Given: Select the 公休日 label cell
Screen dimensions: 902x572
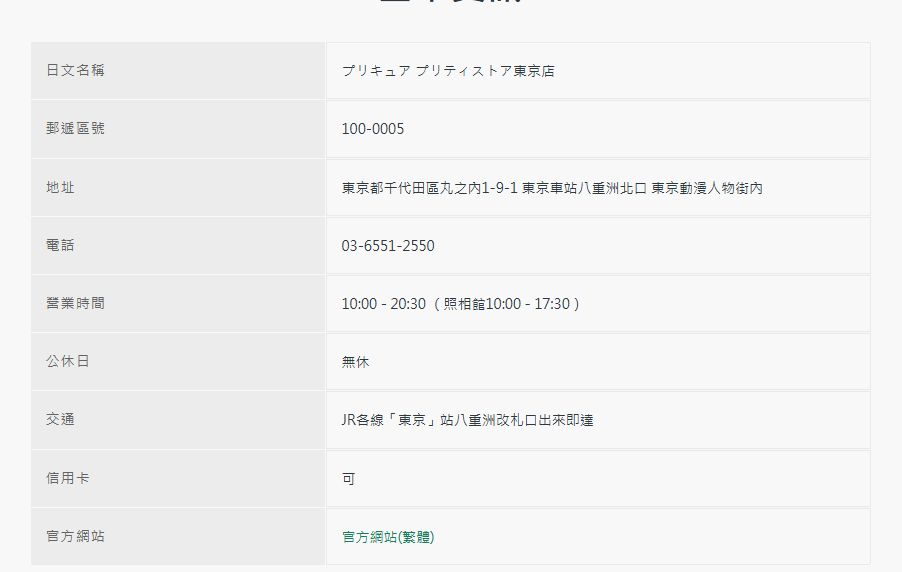Looking at the screenshot, I should [x=68, y=361].
